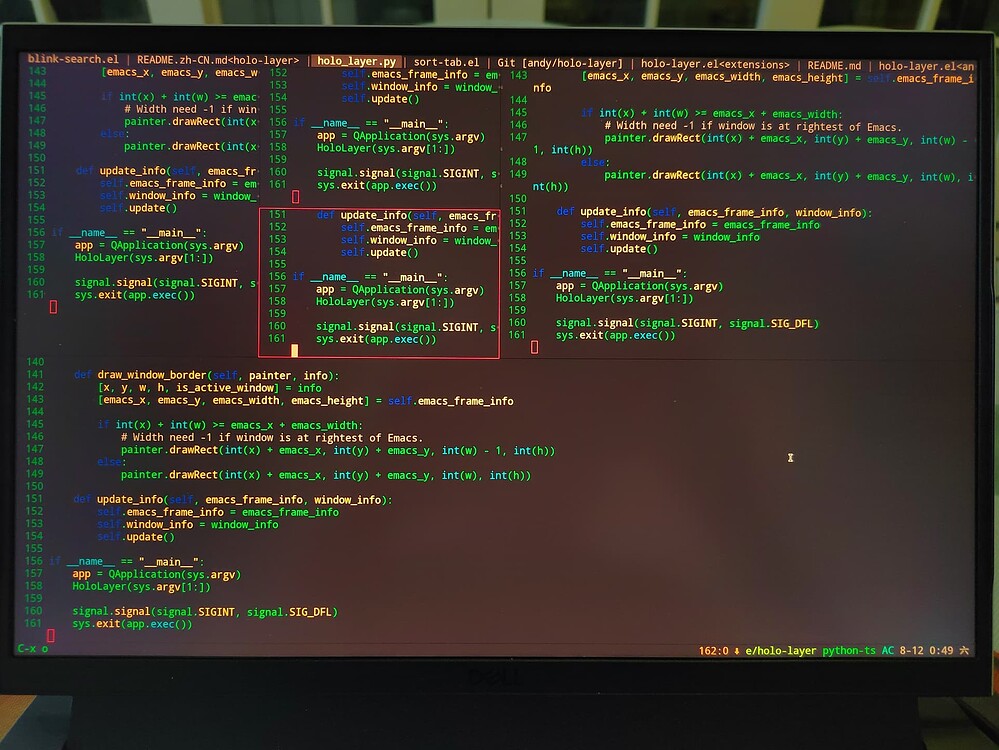
Task: Click the python-ts major mode indicator
Action: pyautogui.click(x=851, y=650)
